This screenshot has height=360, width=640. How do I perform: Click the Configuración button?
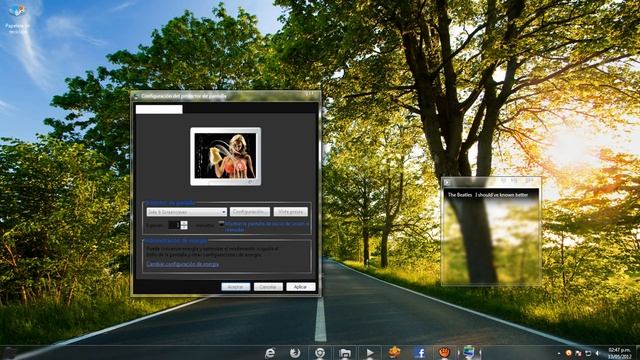250,212
